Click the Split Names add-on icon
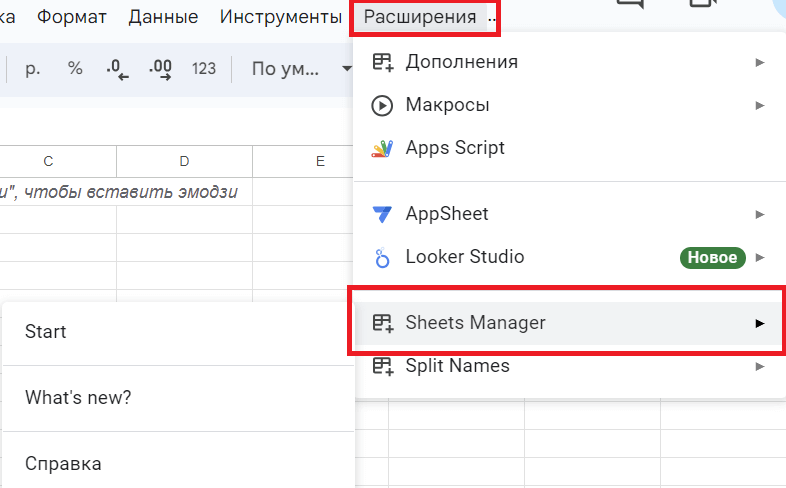Screen dimensions: 786x488 coord(382,366)
